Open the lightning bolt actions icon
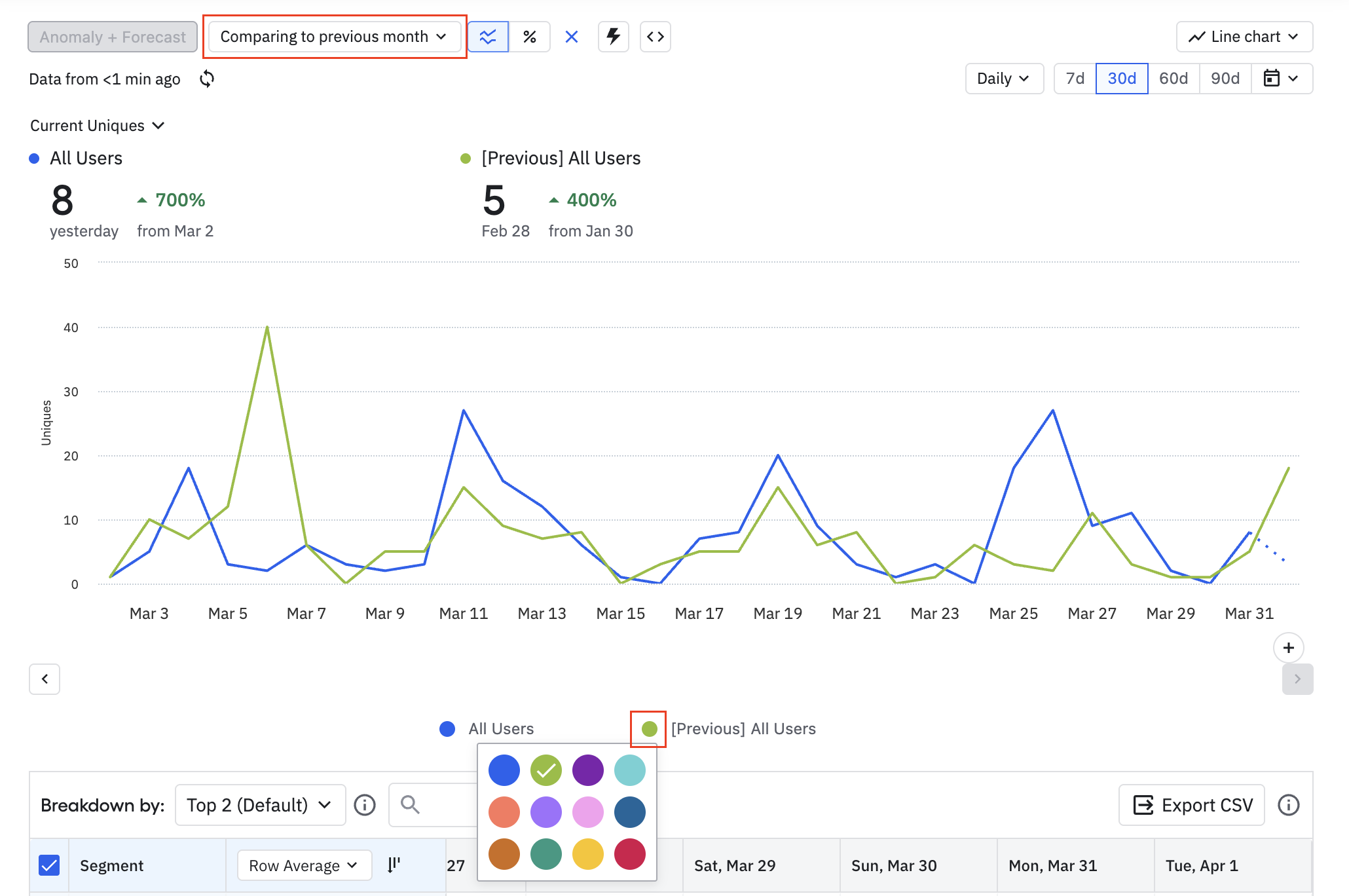Image resolution: width=1349 pixels, height=896 pixels. pyautogui.click(x=614, y=37)
